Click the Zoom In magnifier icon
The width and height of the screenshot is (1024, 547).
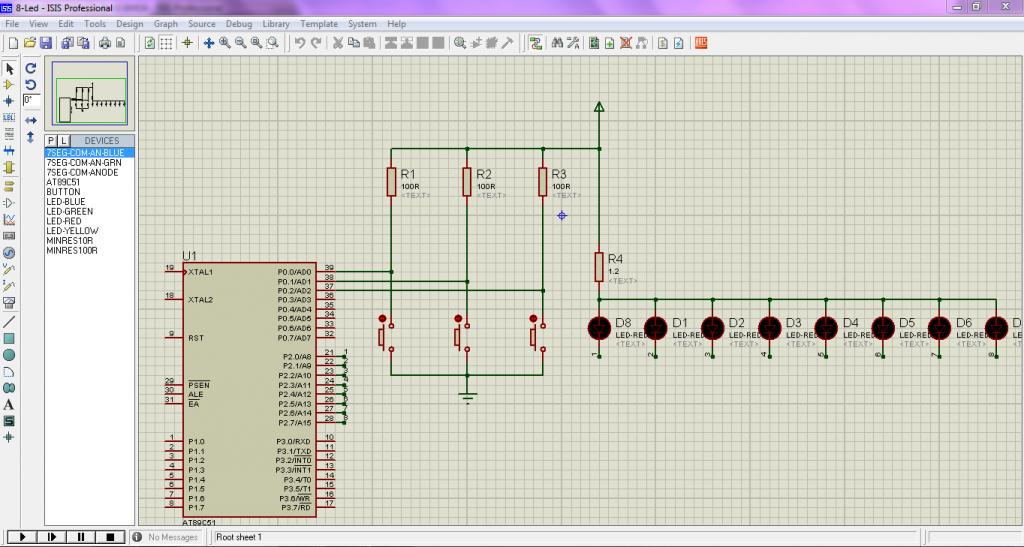tap(225, 43)
